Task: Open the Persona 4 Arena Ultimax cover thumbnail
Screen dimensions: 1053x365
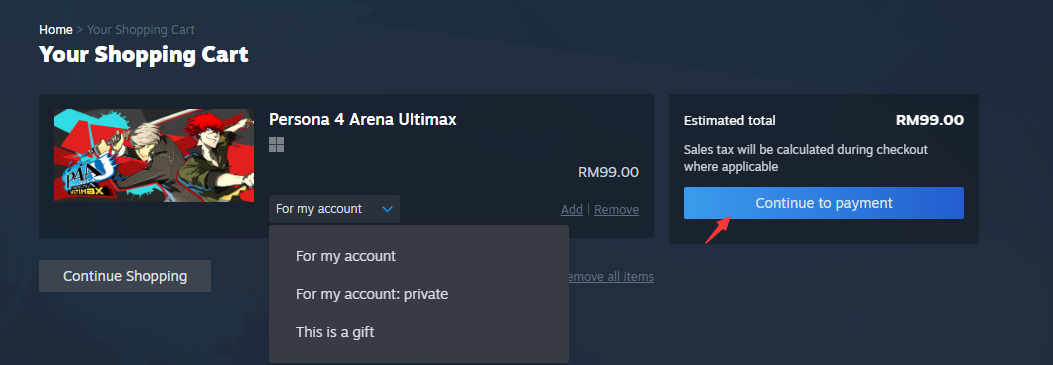Action: pos(154,155)
